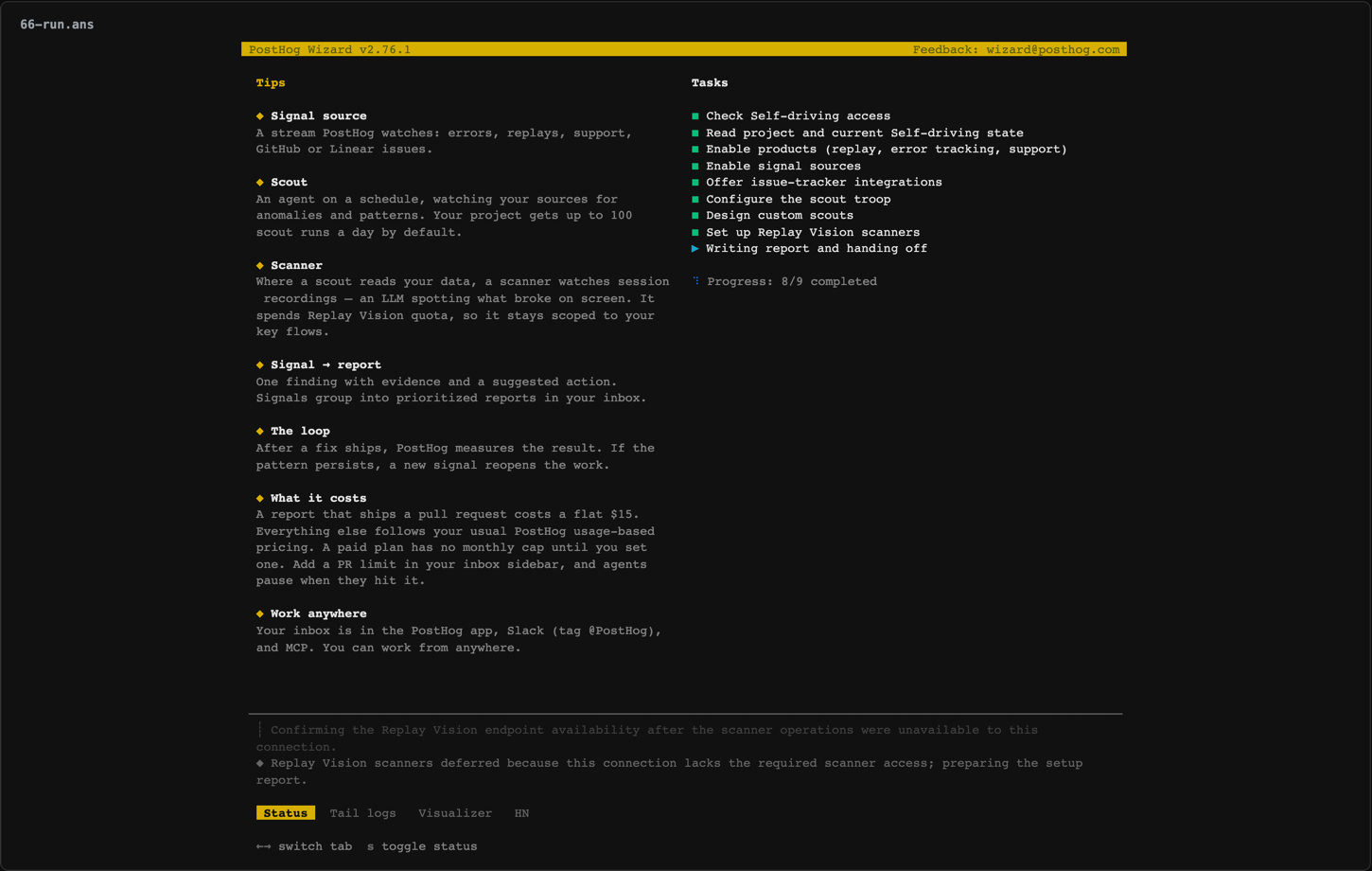The width and height of the screenshot is (1372, 871).
Task: Select the Signal → report tip heading
Action: (x=326, y=365)
